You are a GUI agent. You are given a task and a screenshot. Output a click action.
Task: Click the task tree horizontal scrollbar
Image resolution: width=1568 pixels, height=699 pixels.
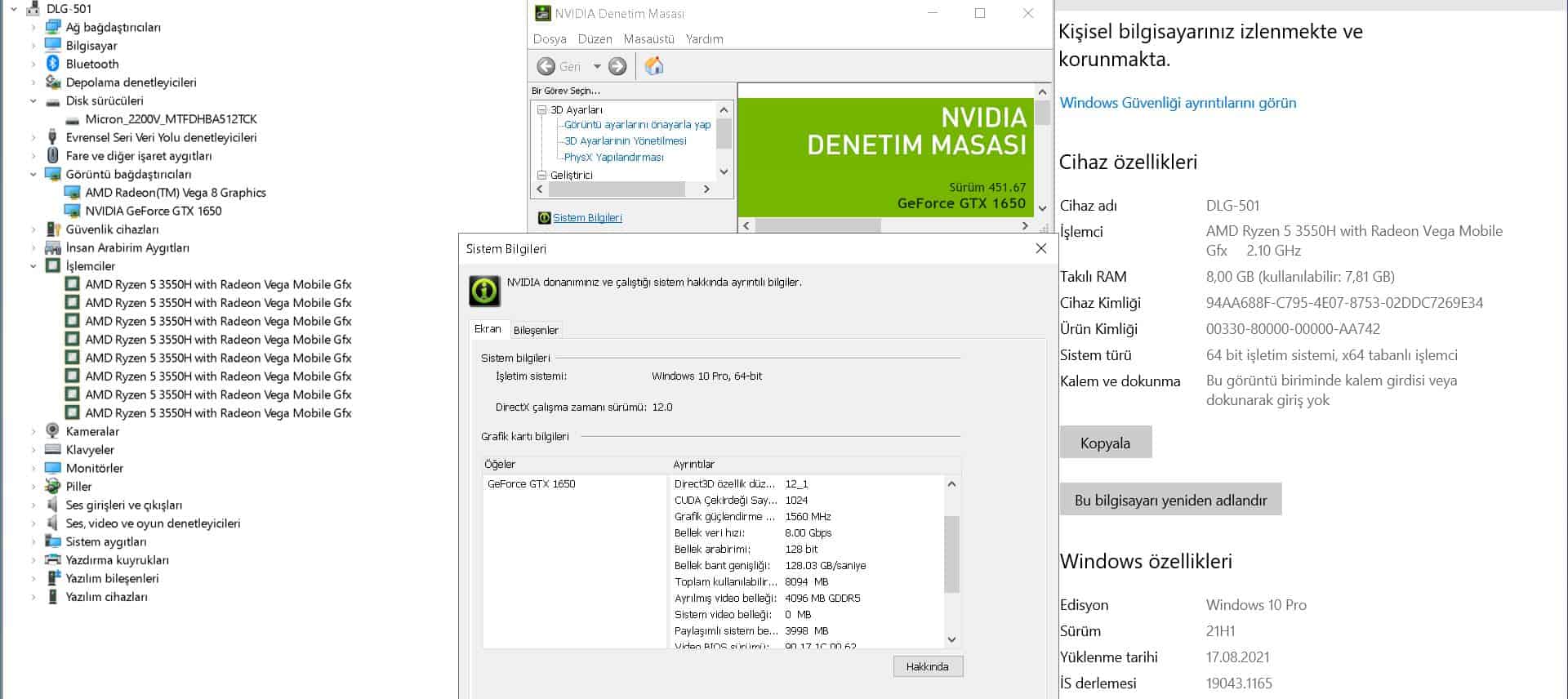(617, 189)
